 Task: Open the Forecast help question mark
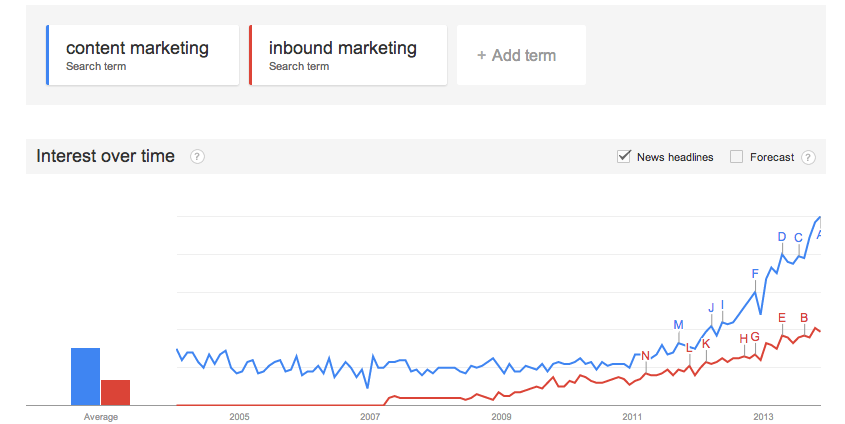click(808, 157)
